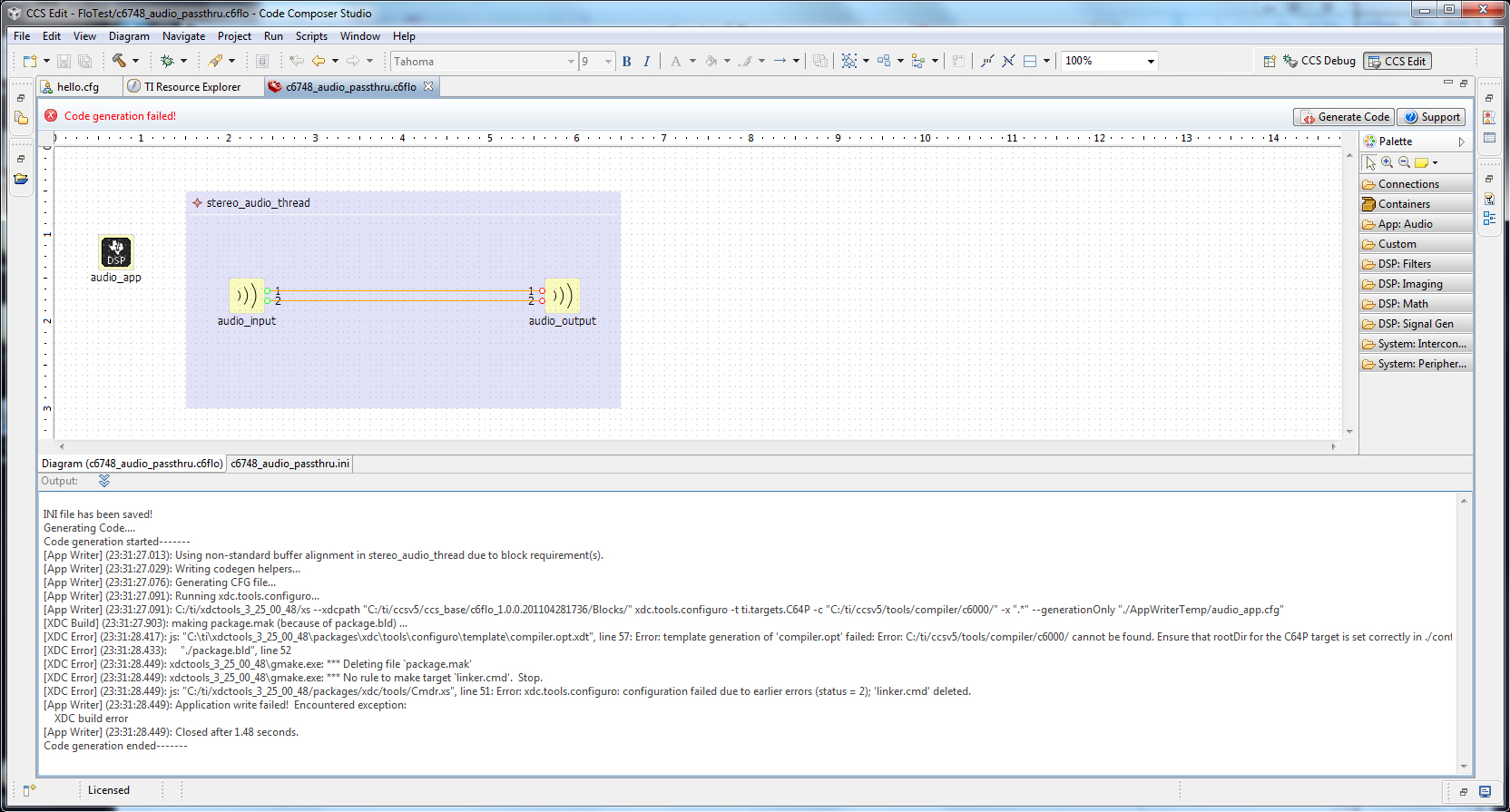Viewport: 1510px width, 812px height.
Task: Open the font size combo box
Action: 597,61
